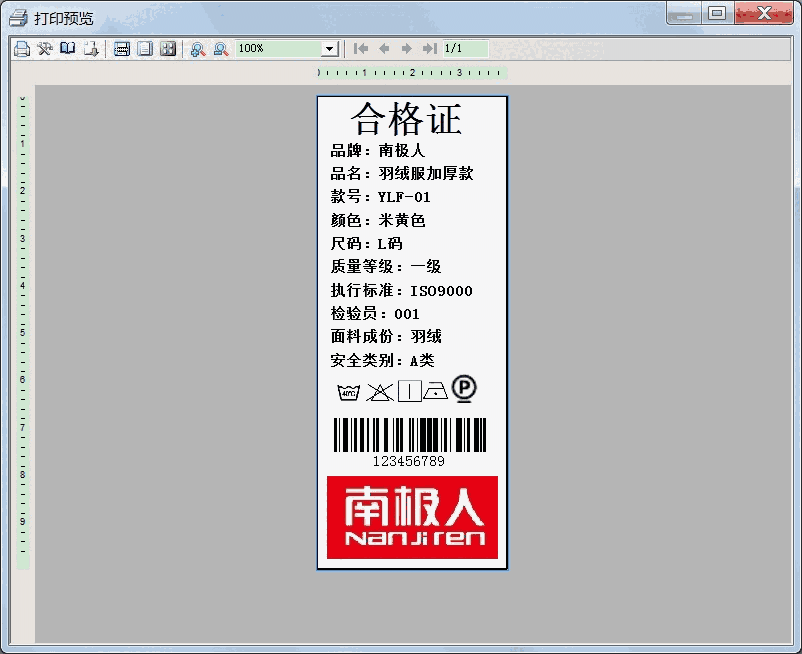Image resolution: width=802 pixels, height=654 pixels.
Task: Select the whole-page view icon
Action: (144, 48)
